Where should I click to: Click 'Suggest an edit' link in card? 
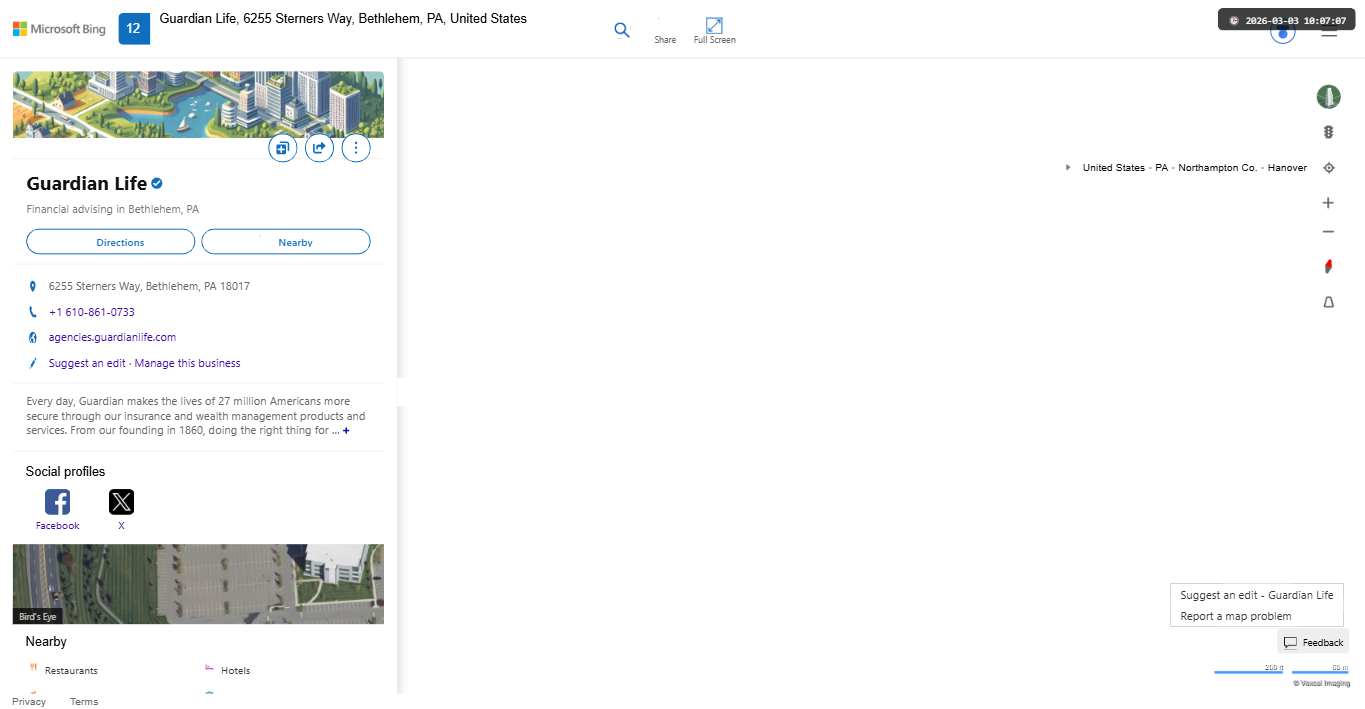click(87, 363)
